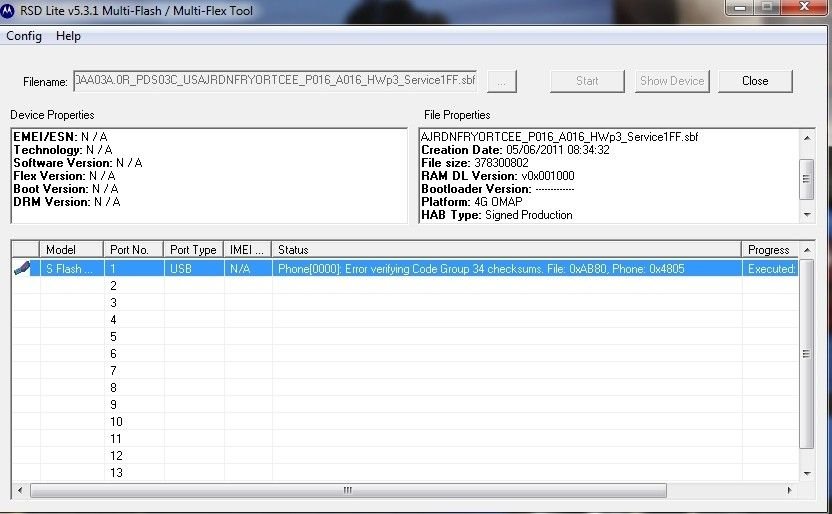This screenshot has height=514, width=832.
Task: Click the 'Executed' progress cell
Action: (x=770, y=268)
